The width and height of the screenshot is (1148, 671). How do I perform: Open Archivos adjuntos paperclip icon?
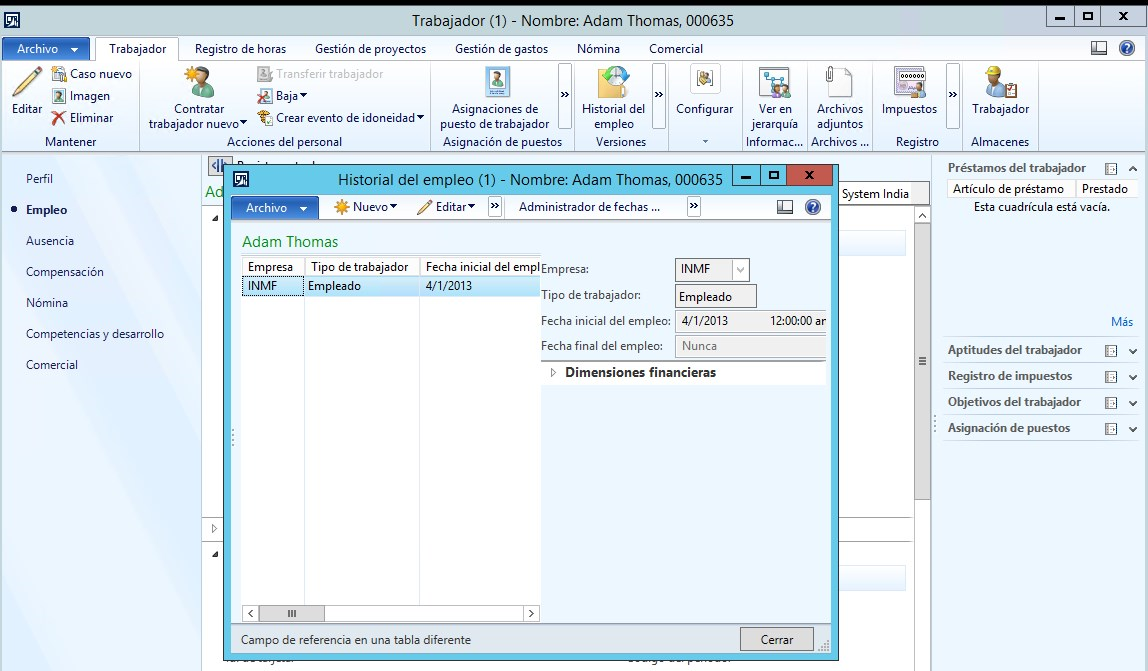pos(839,82)
